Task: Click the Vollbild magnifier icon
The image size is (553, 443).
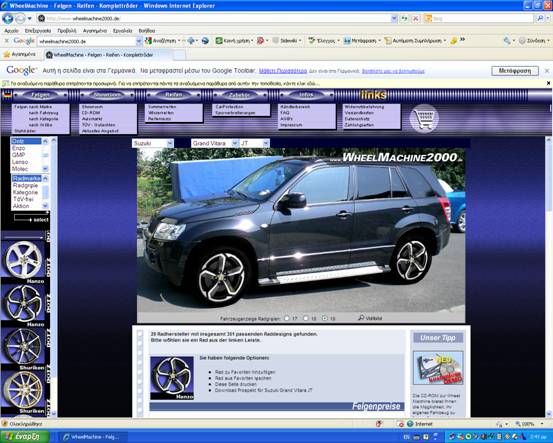Action: (361, 318)
